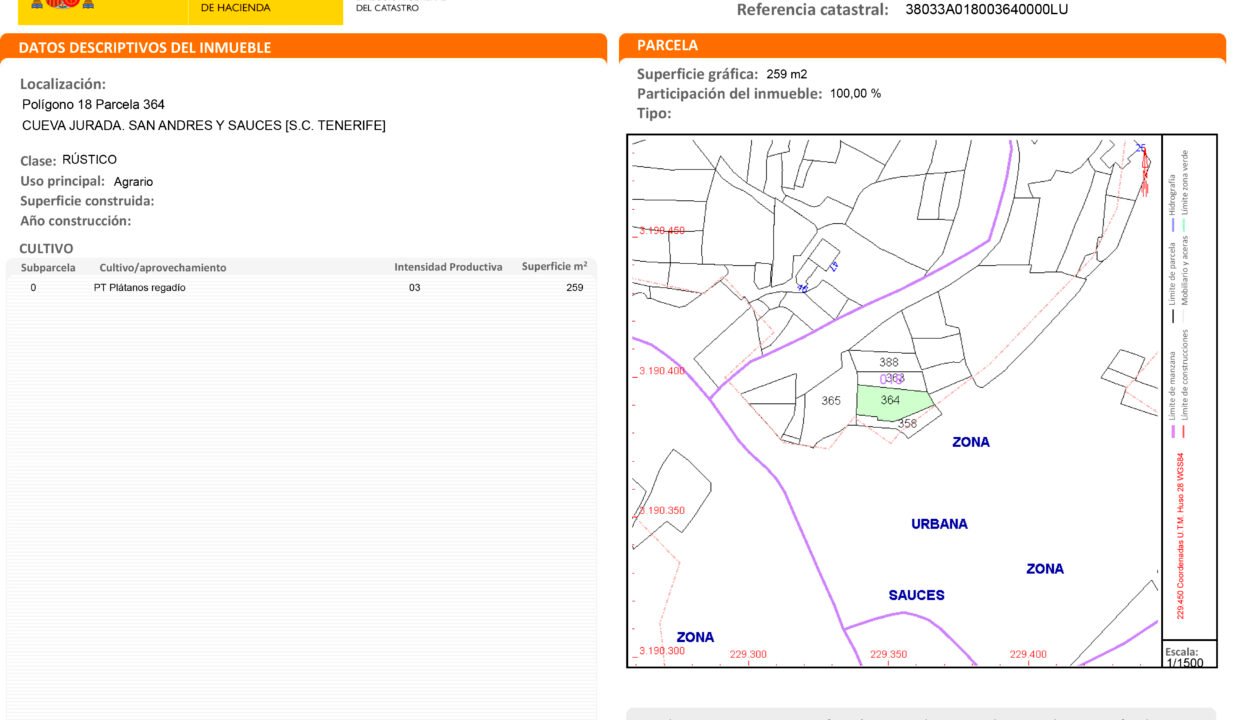Click the 'Superficie m²' column header

554,266
